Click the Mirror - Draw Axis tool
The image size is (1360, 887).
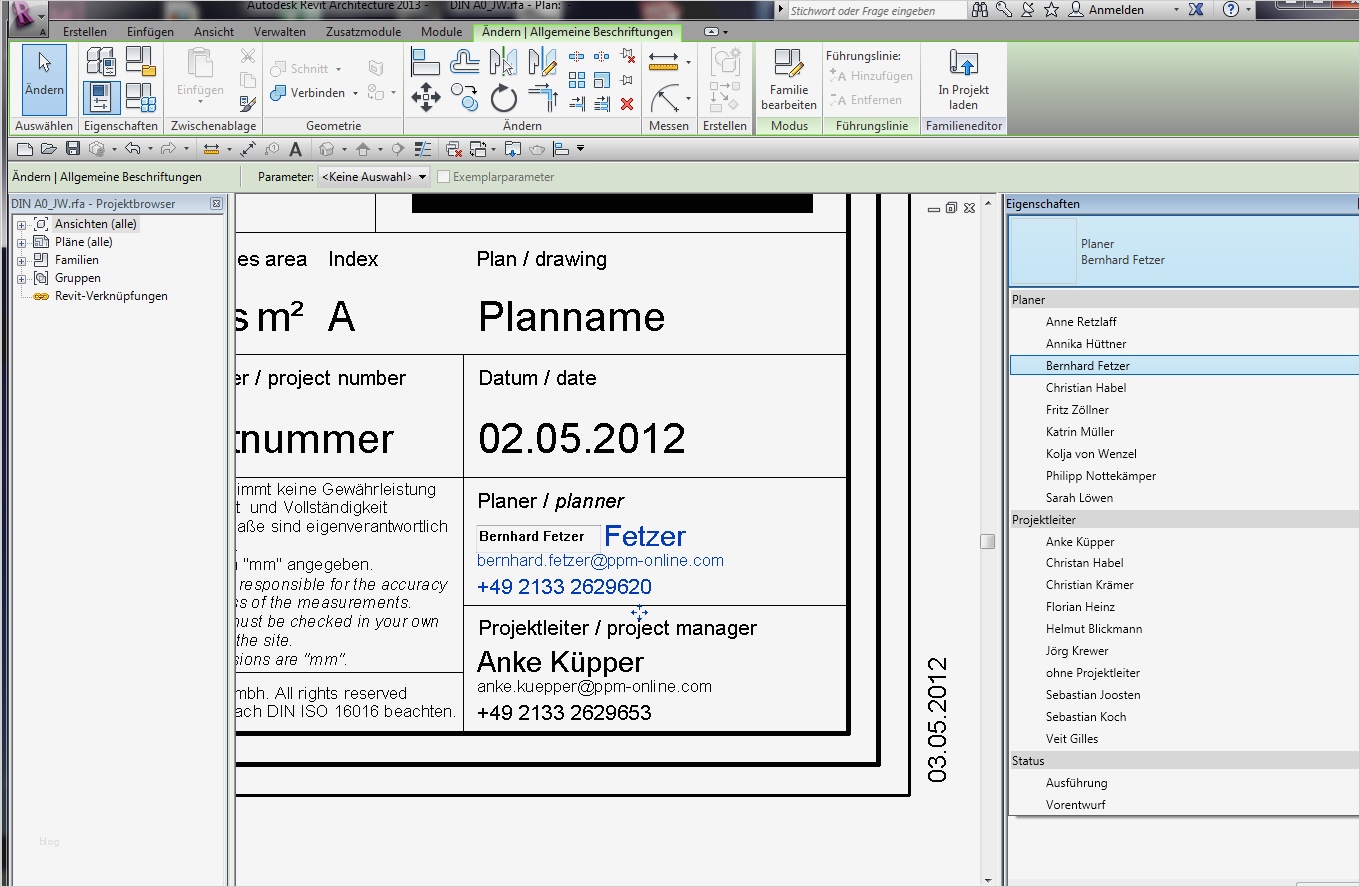click(542, 63)
